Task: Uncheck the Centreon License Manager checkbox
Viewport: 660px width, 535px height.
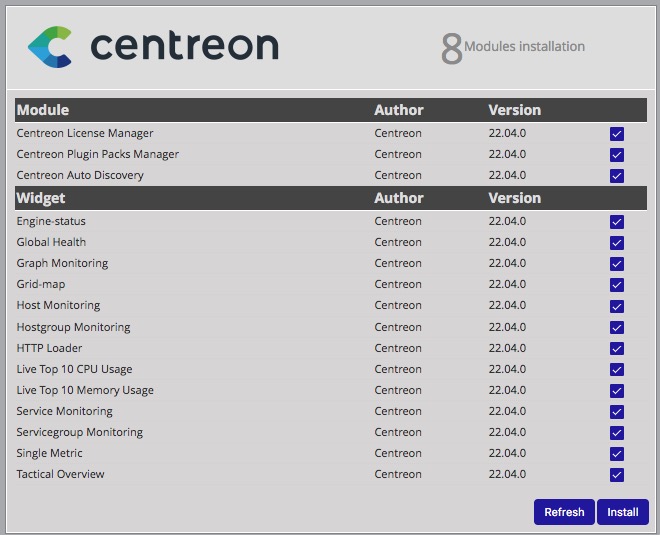Action: tap(617, 134)
